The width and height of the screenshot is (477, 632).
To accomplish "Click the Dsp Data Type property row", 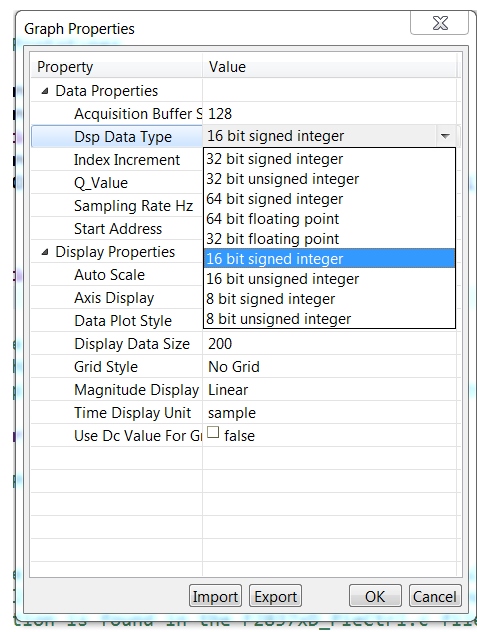I will point(117,137).
